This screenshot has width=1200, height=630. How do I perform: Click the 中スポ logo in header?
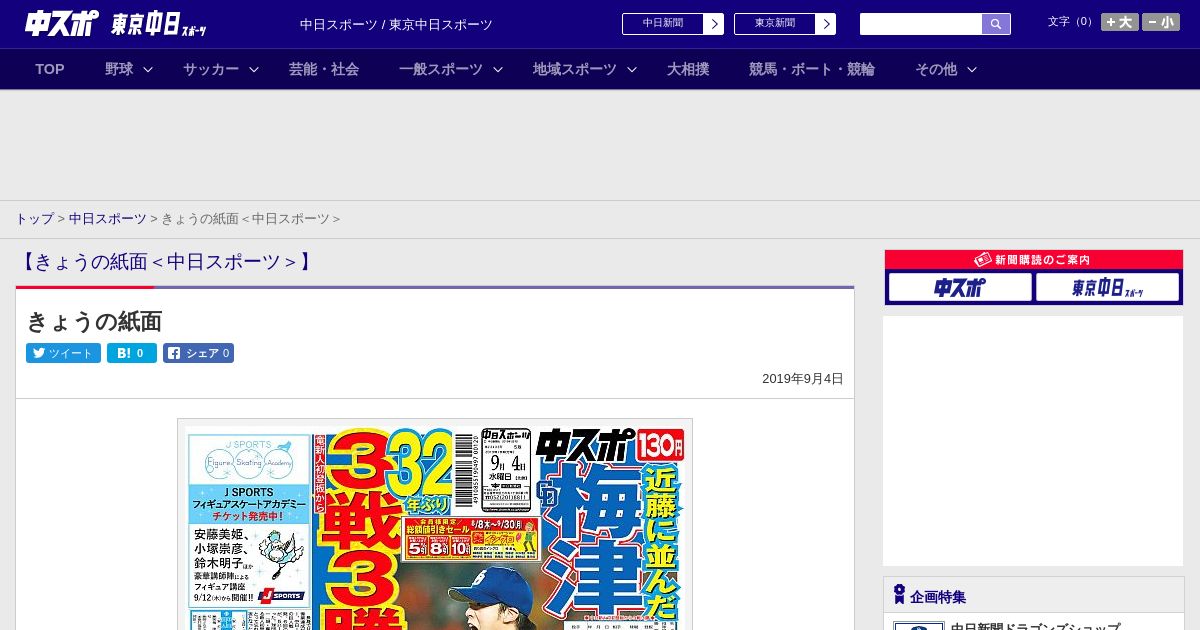tap(61, 23)
